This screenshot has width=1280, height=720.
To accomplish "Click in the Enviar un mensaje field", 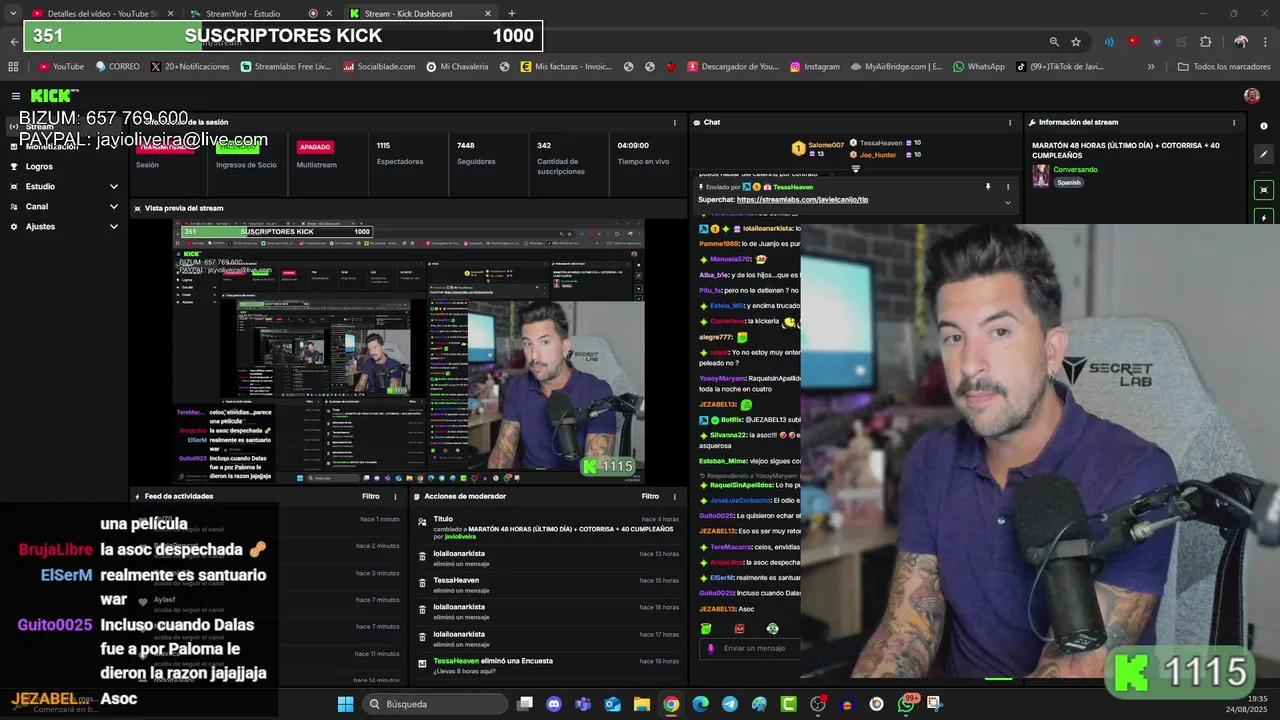I will tap(750, 648).
